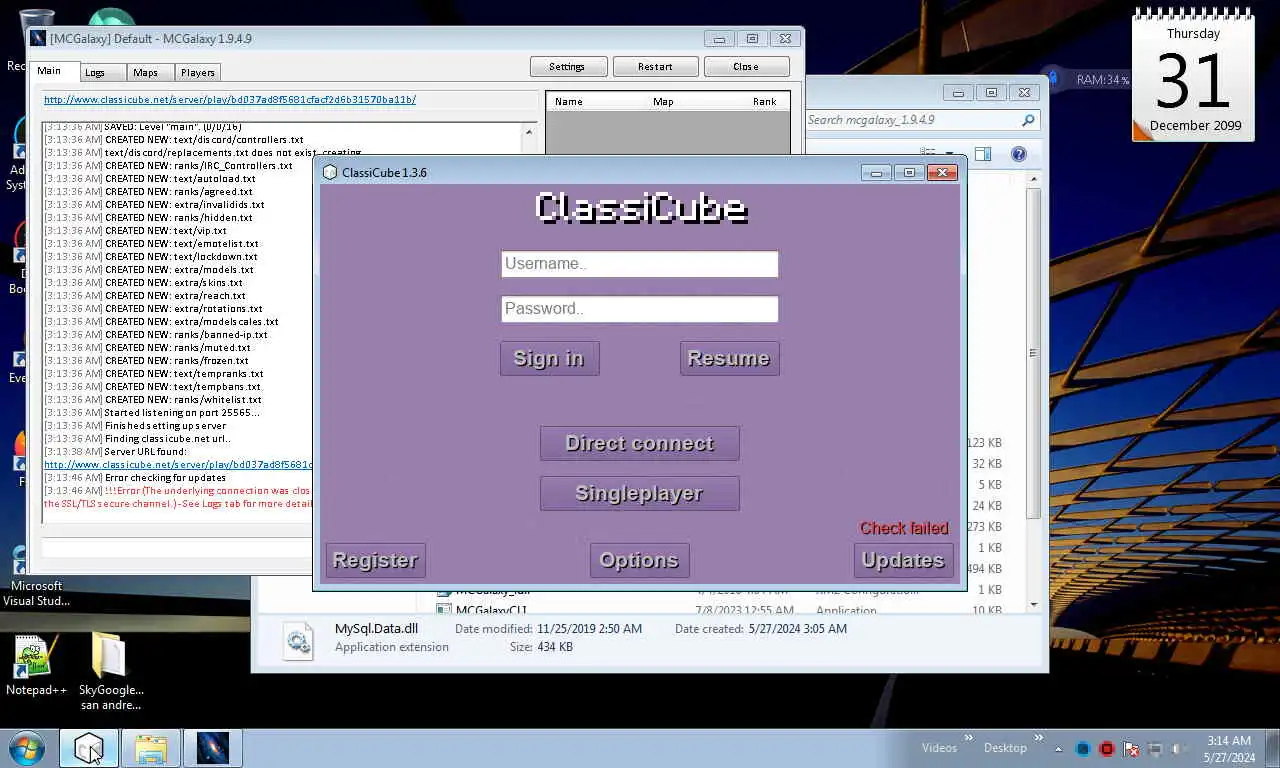The image size is (1280, 768).
Task: Click the 'Error checking for updates' log line
Action: click(x=135, y=477)
